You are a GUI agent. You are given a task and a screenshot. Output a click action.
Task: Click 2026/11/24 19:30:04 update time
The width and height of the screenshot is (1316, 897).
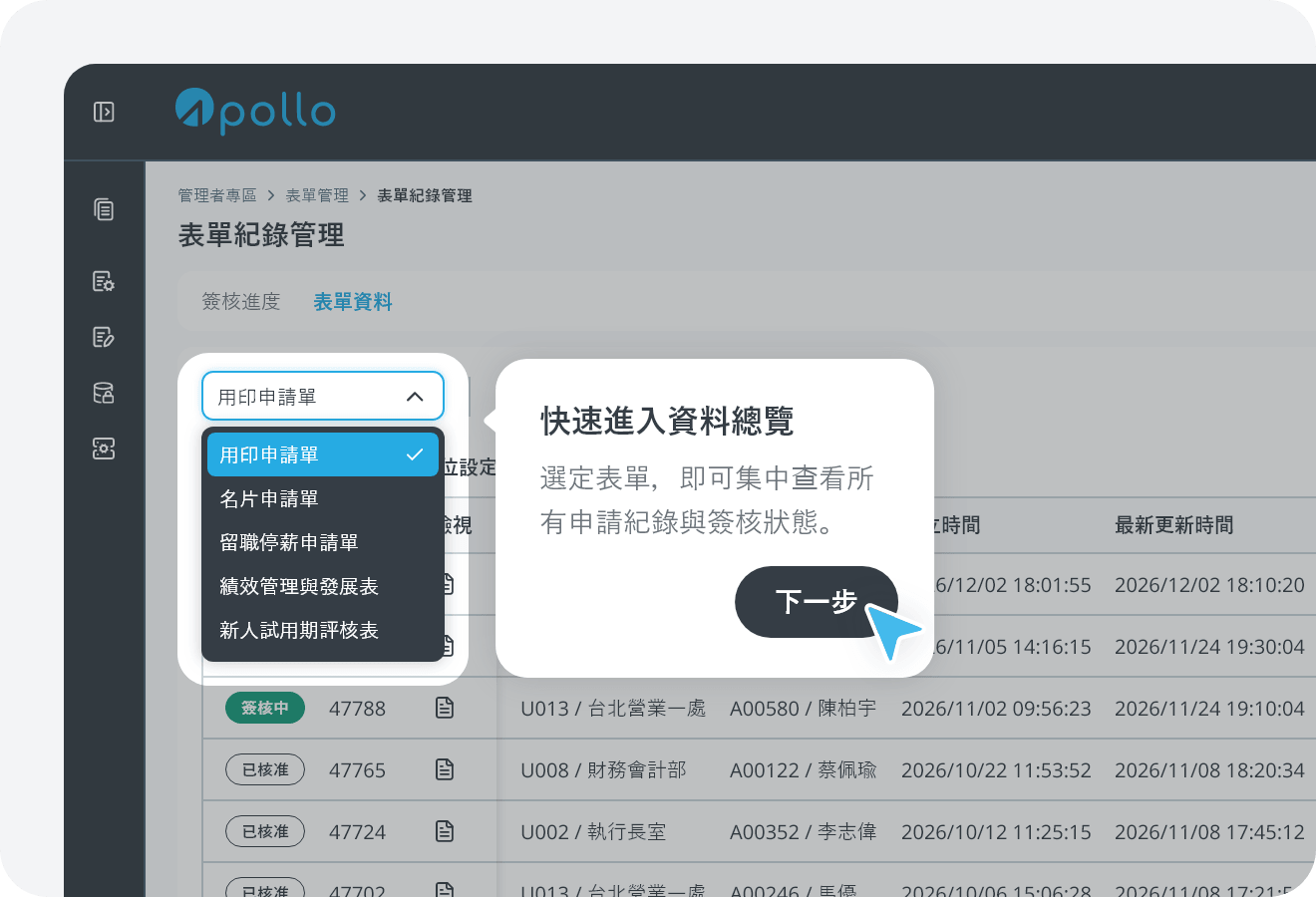1209,647
